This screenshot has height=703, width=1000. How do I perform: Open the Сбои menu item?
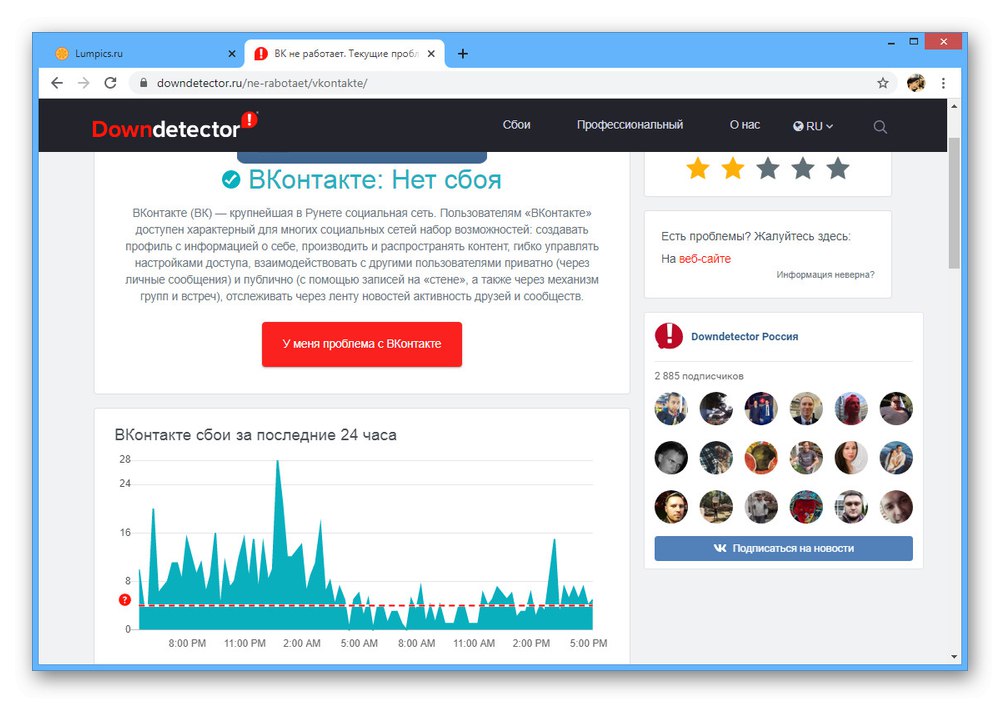[x=517, y=125]
